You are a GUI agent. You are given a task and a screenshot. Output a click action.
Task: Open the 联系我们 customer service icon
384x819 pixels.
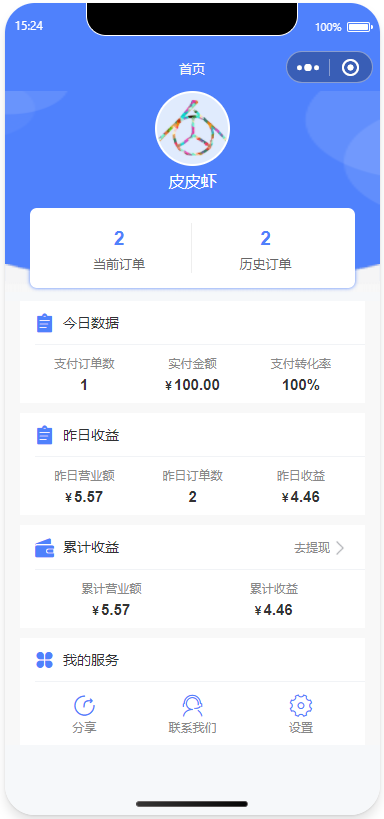pyautogui.click(x=192, y=705)
